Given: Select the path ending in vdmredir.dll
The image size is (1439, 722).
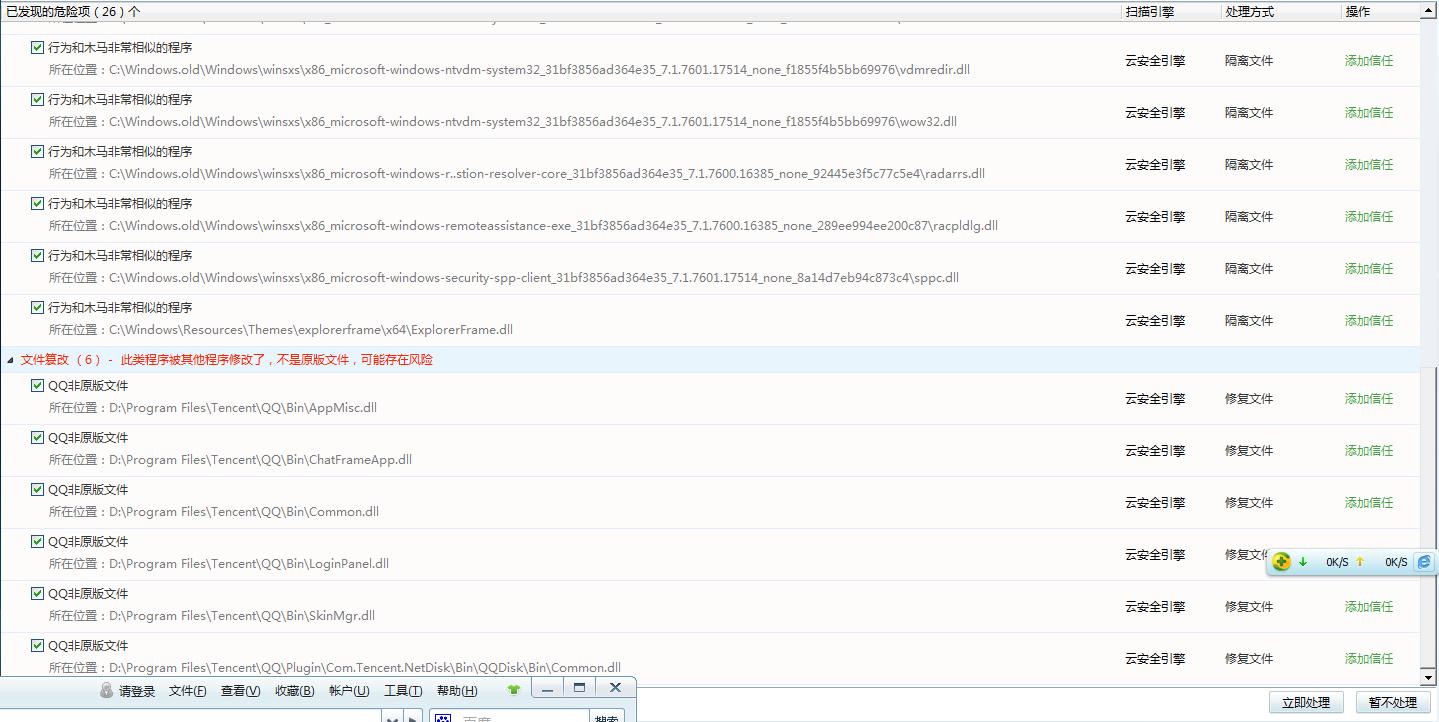Looking at the screenshot, I should point(539,70).
